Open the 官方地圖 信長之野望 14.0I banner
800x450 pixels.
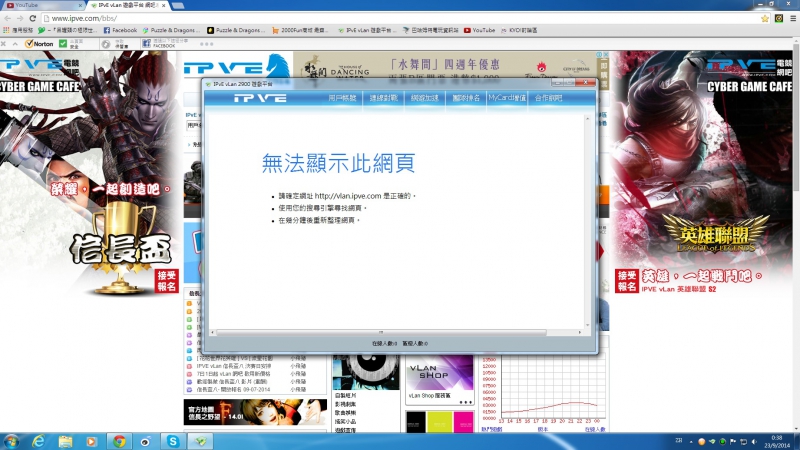click(255, 412)
